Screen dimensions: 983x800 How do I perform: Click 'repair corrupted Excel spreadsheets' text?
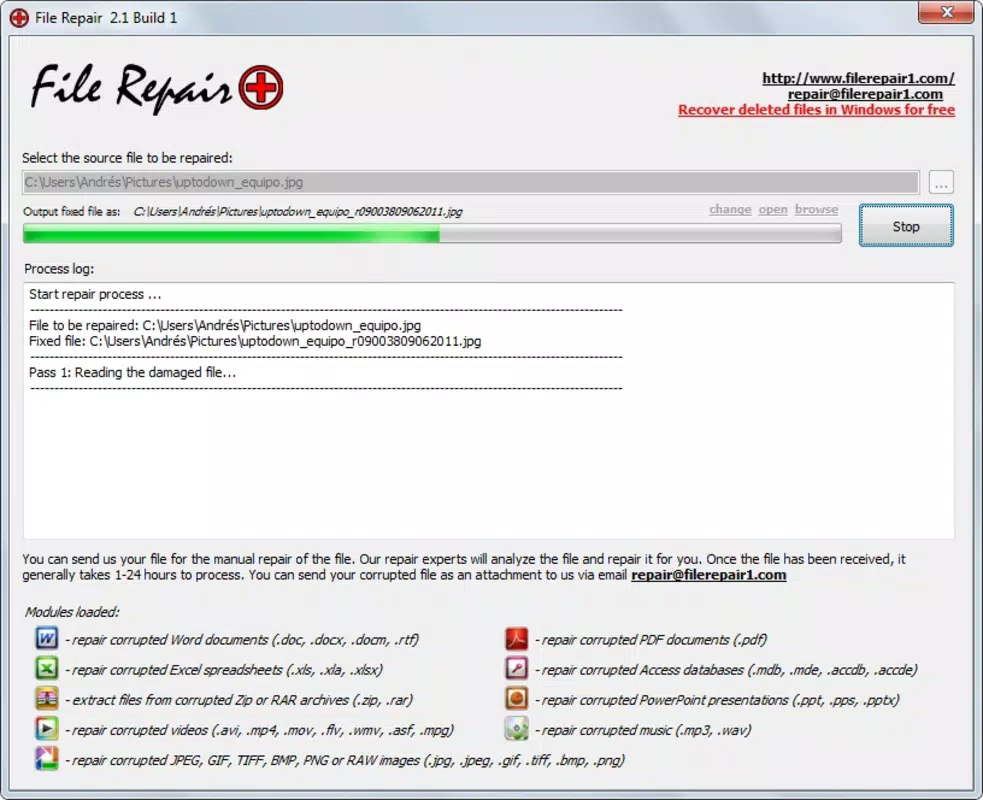[x=224, y=670]
